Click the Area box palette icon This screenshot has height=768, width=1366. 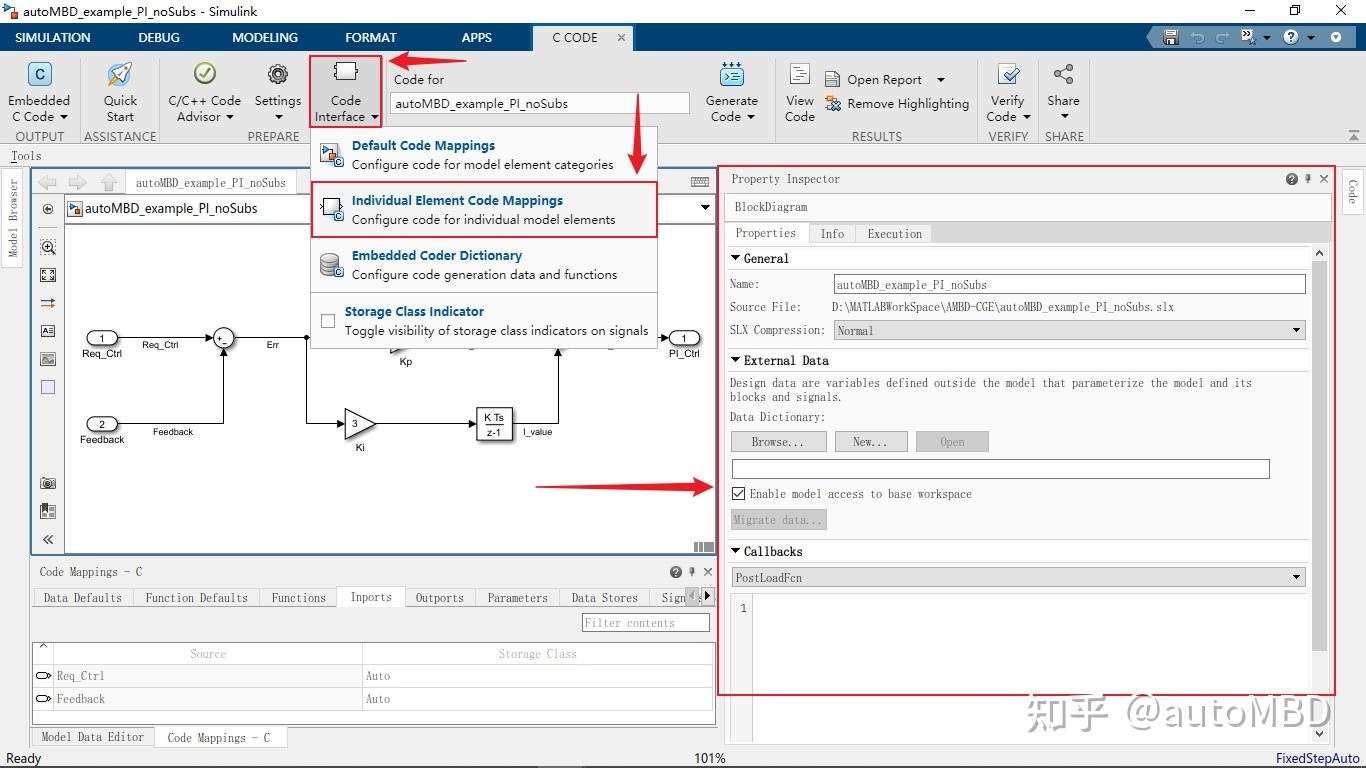pyautogui.click(x=48, y=387)
